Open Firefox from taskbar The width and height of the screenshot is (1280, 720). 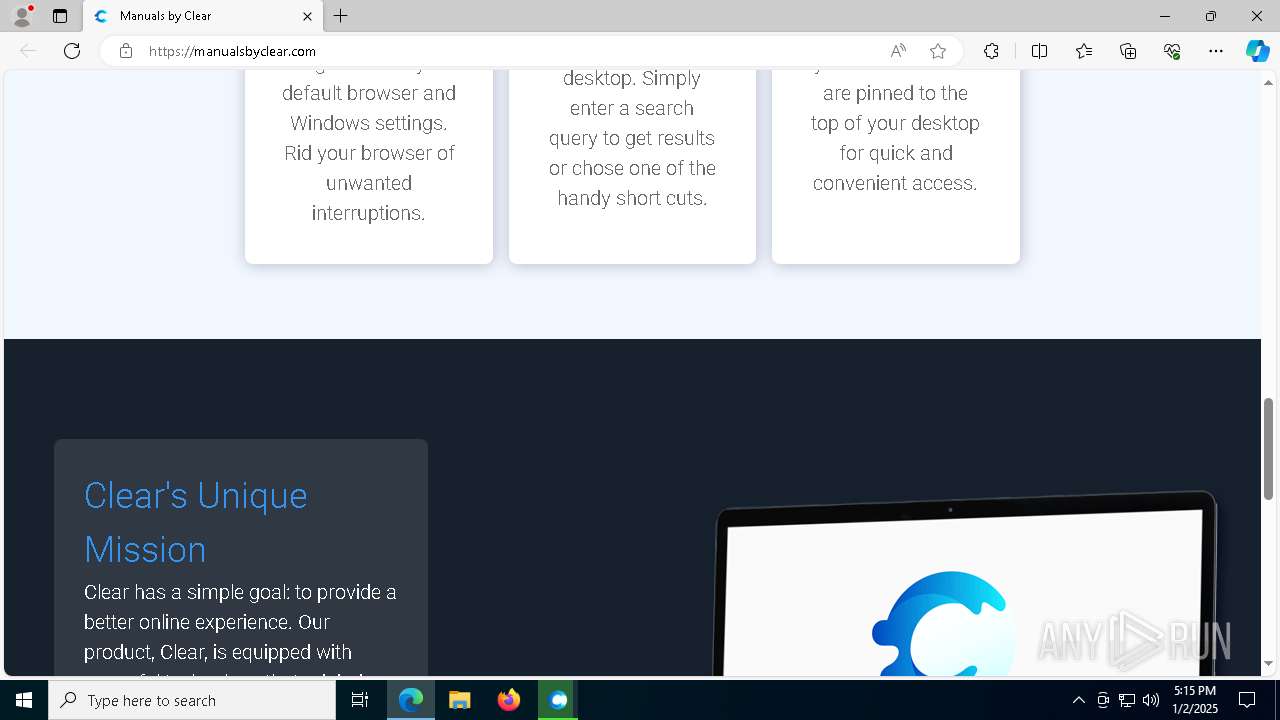[x=509, y=700]
